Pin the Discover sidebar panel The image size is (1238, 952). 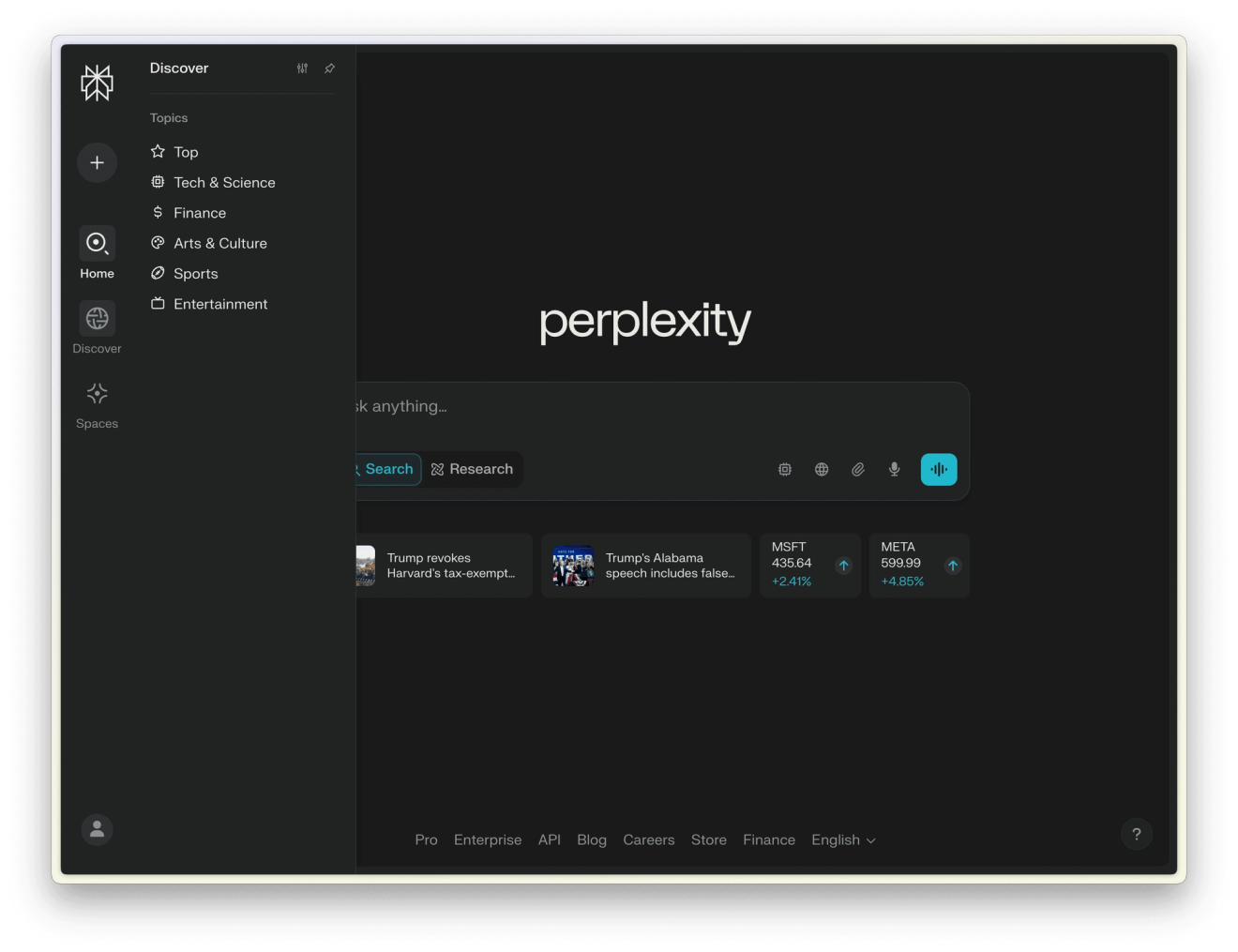point(329,68)
